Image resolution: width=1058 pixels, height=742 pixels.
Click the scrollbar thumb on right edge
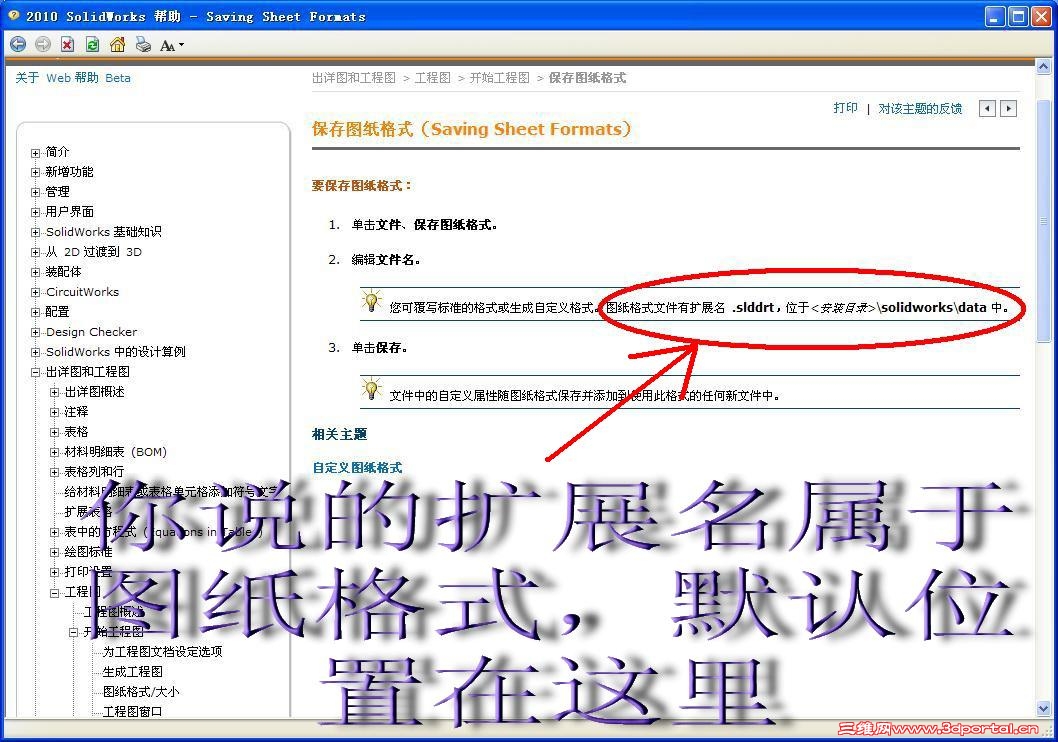[x=1044, y=223]
